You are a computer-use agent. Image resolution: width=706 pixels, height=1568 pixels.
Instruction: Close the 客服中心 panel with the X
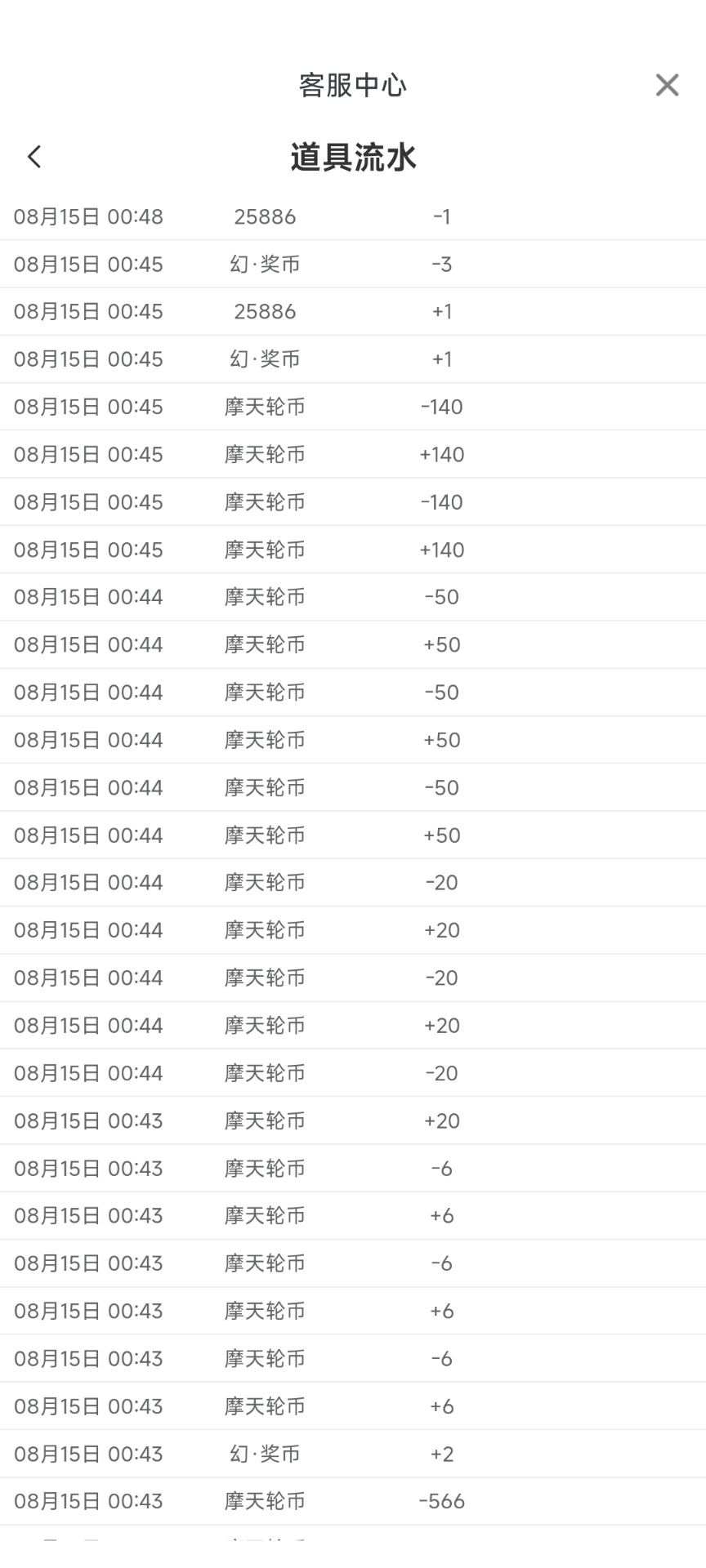(667, 85)
